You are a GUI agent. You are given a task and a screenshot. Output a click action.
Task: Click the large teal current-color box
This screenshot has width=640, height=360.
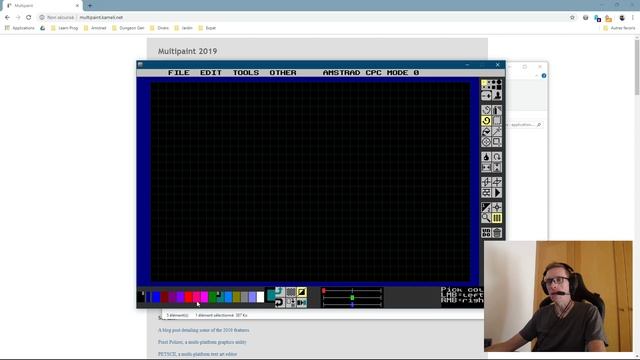[x=271, y=295]
